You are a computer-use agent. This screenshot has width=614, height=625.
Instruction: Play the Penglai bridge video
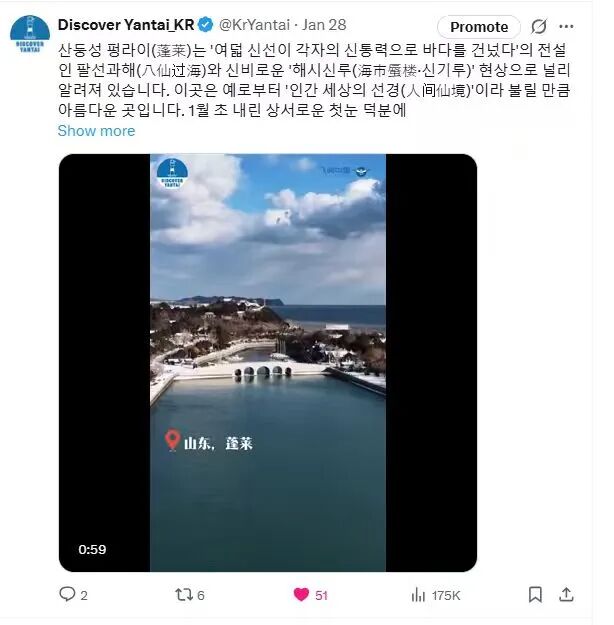(x=268, y=363)
